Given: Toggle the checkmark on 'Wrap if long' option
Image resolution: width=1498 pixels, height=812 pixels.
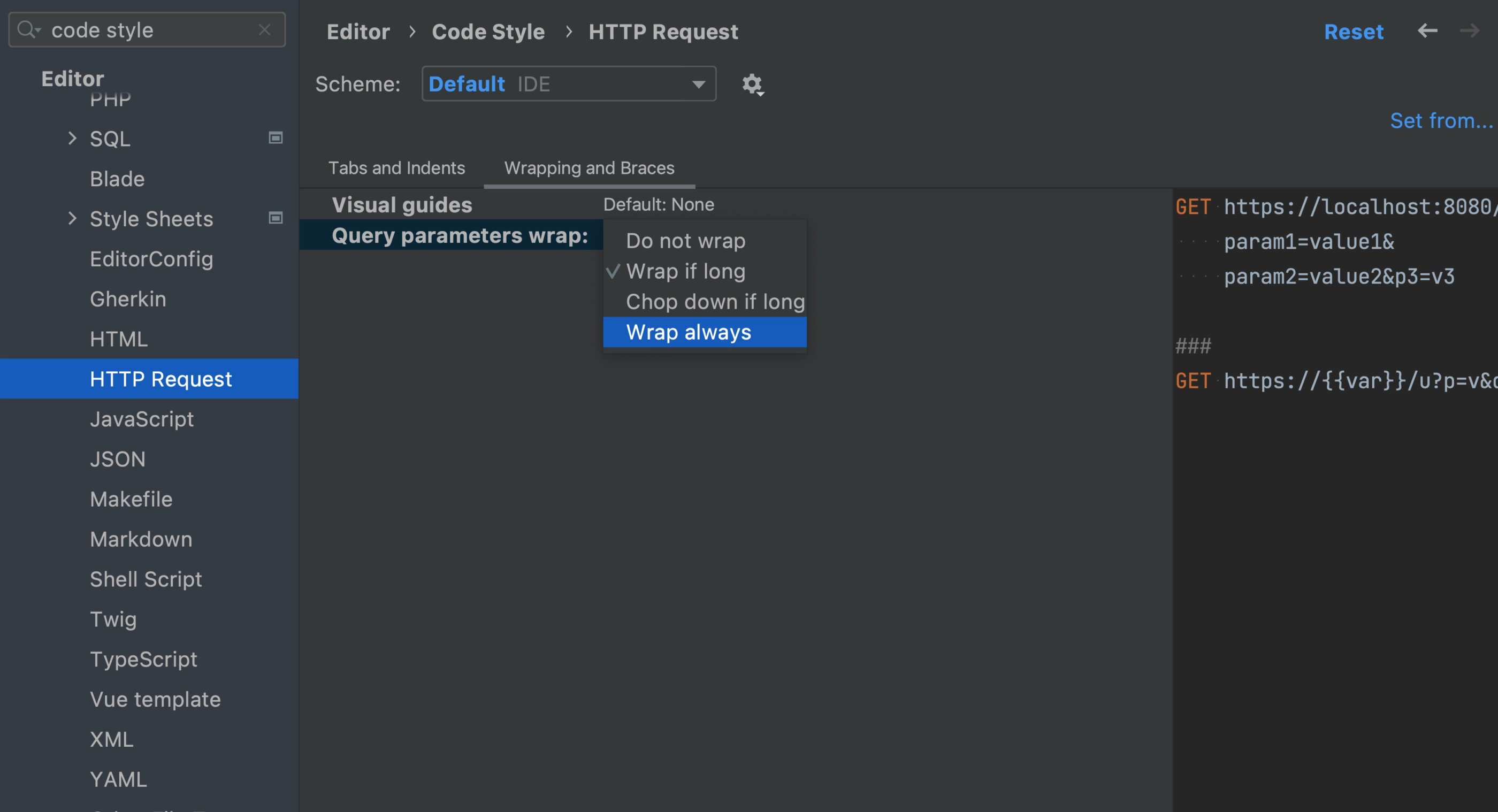Looking at the screenshot, I should [686, 270].
